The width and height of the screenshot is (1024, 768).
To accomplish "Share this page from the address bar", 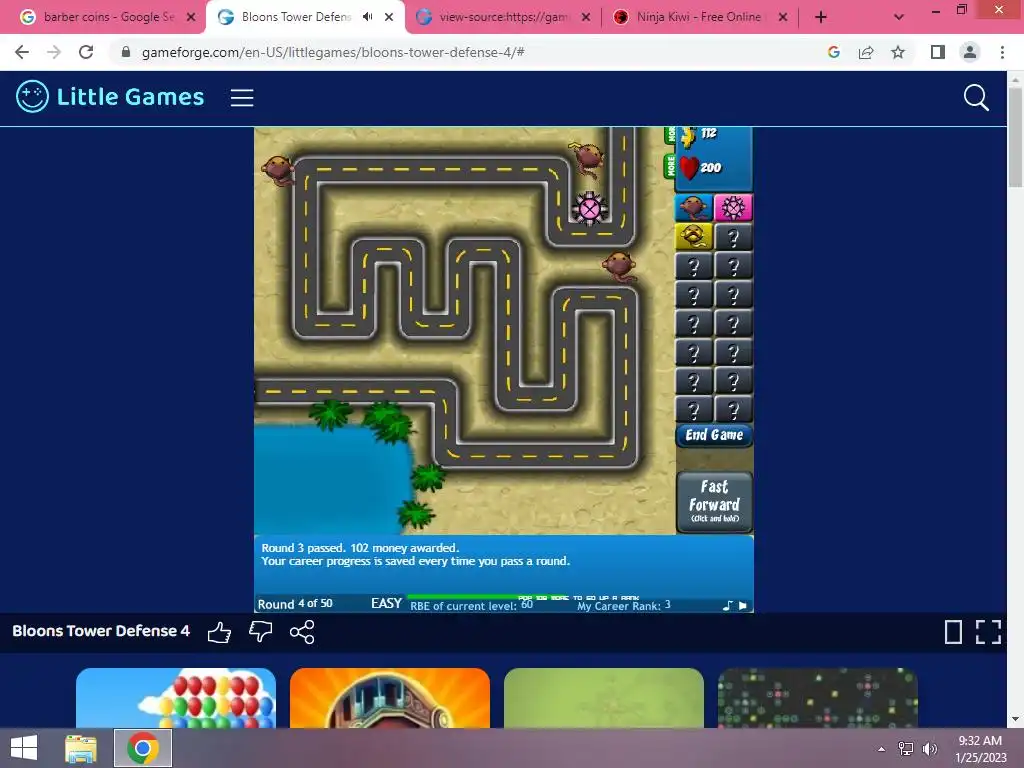I will click(866, 52).
